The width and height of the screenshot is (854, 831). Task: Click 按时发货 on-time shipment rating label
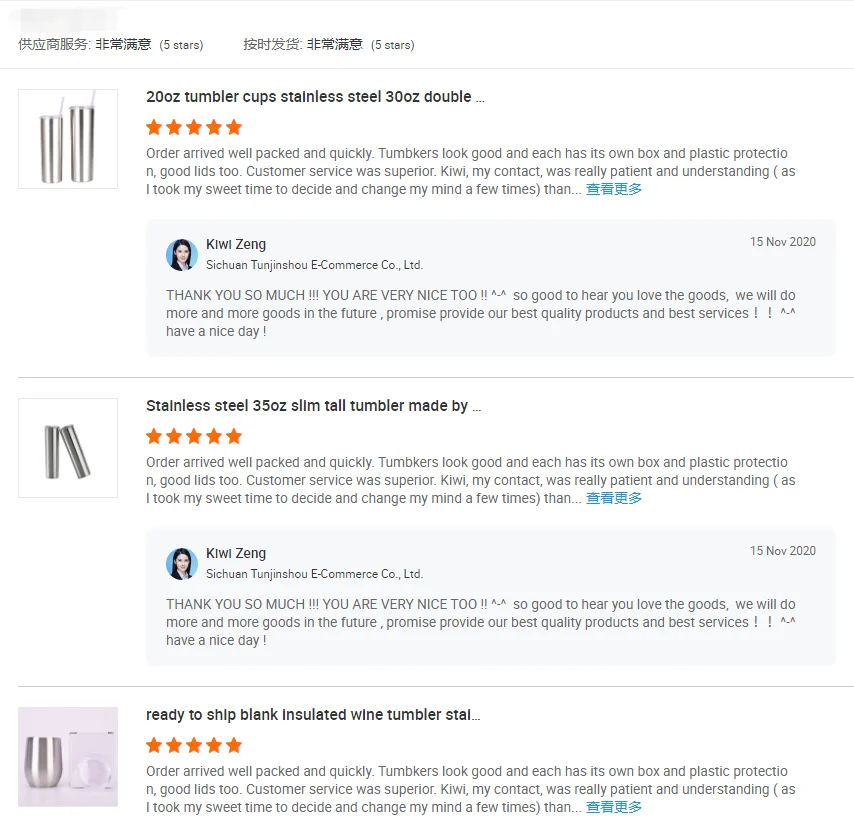click(x=272, y=44)
